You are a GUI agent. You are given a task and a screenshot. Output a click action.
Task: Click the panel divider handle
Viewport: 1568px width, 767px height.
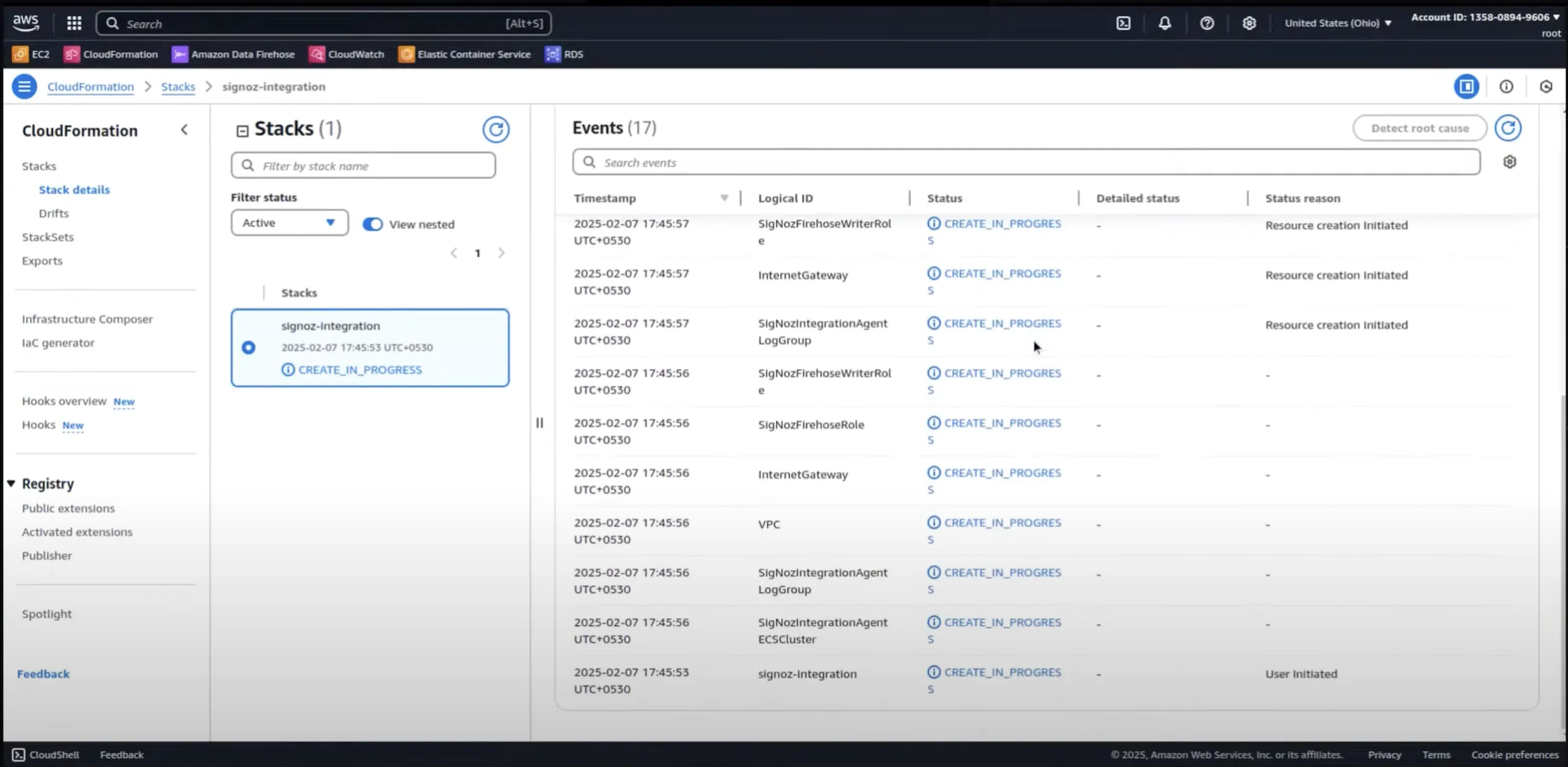[539, 423]
